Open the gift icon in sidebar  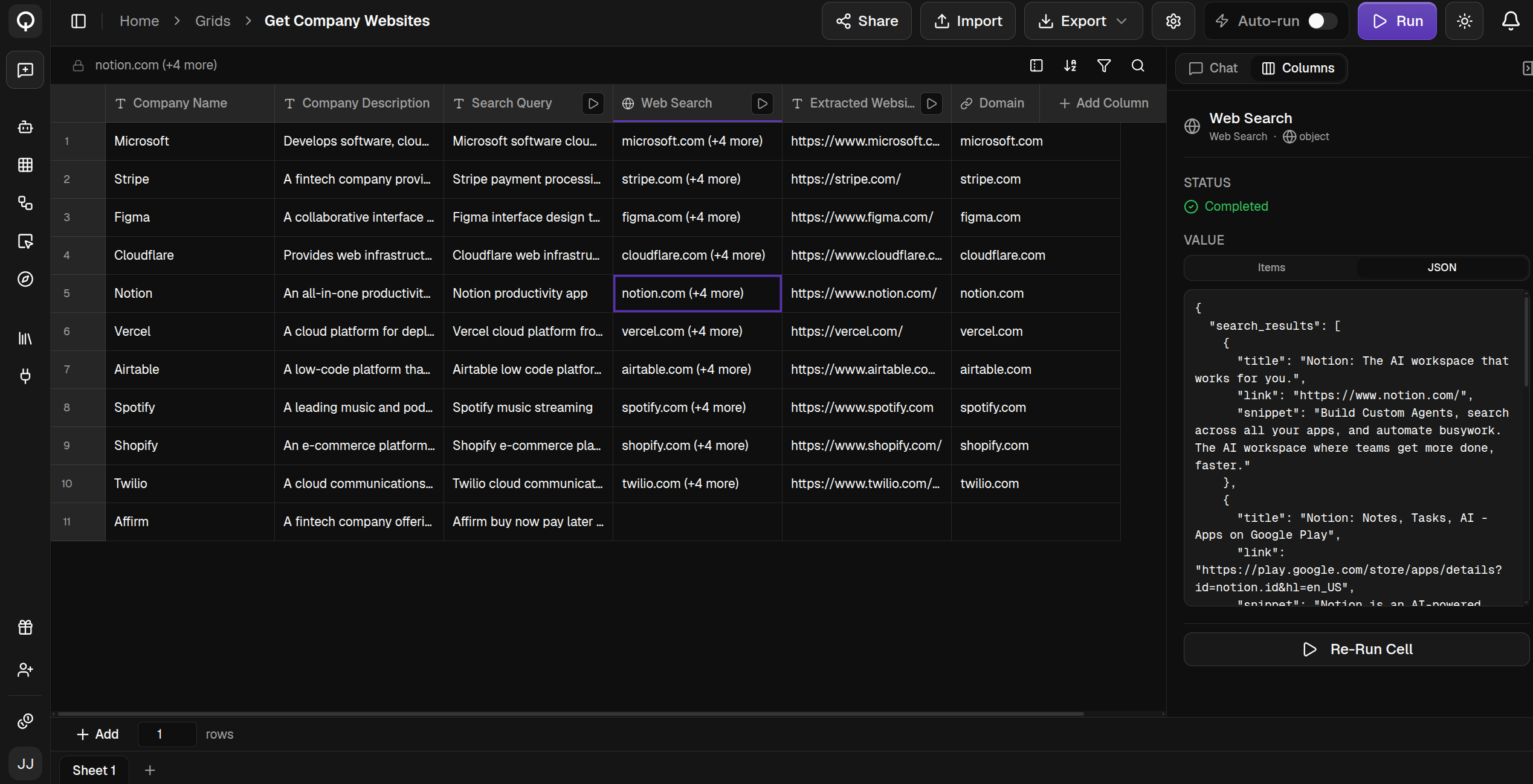pyautogui.click(x=25, y=628)
